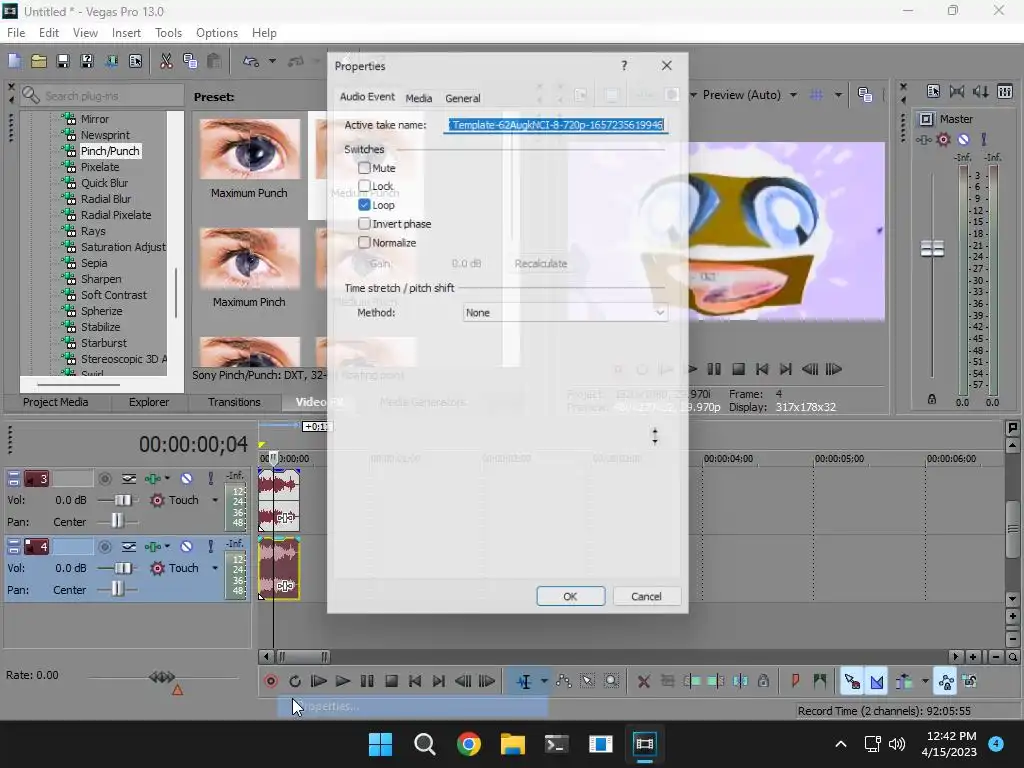Click the Master volume fader
1024x768 pixels.
tap(932, 249)
